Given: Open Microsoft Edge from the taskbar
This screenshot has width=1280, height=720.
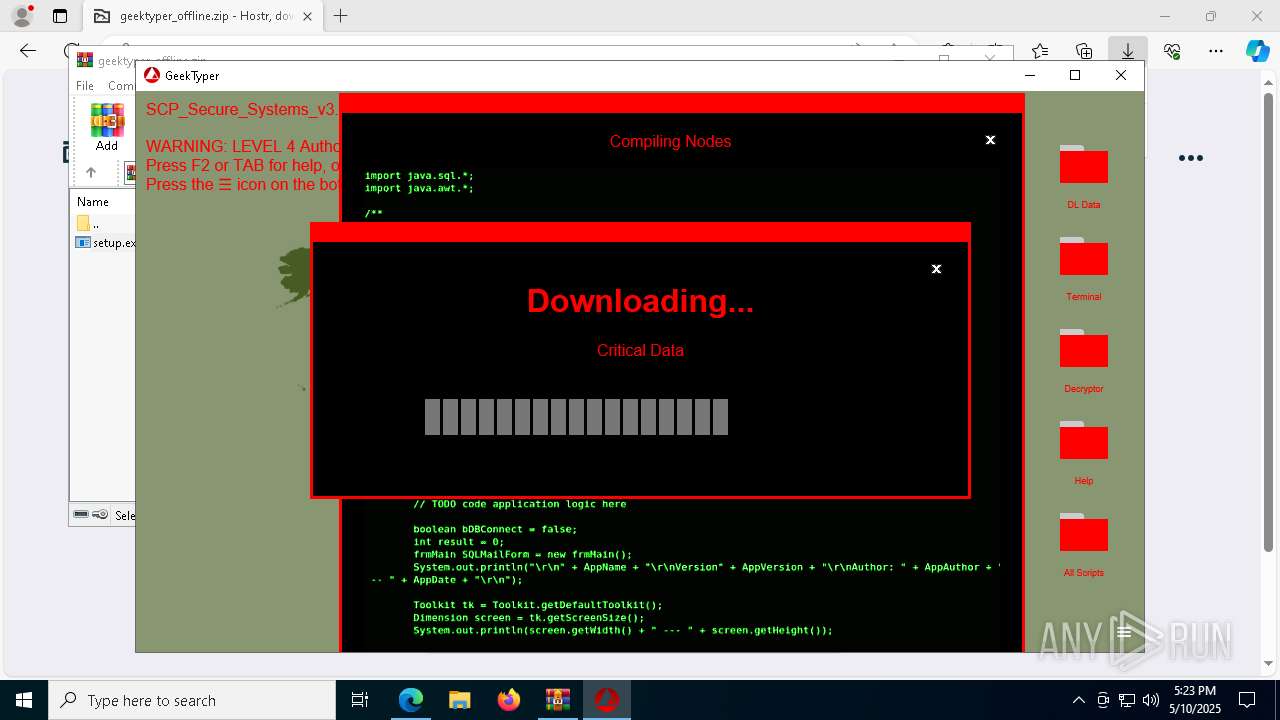Looking at the screenshot, I should (411, 700).
